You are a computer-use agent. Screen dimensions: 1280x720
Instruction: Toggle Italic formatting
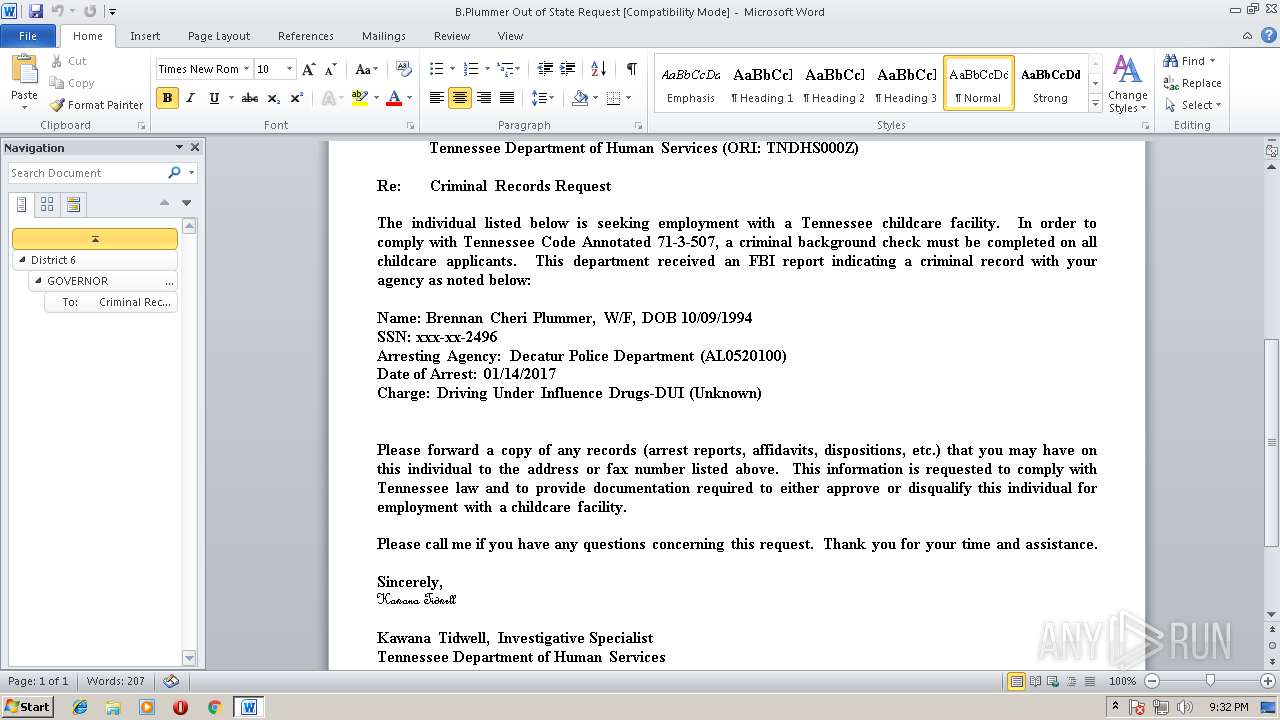[190, 98]
